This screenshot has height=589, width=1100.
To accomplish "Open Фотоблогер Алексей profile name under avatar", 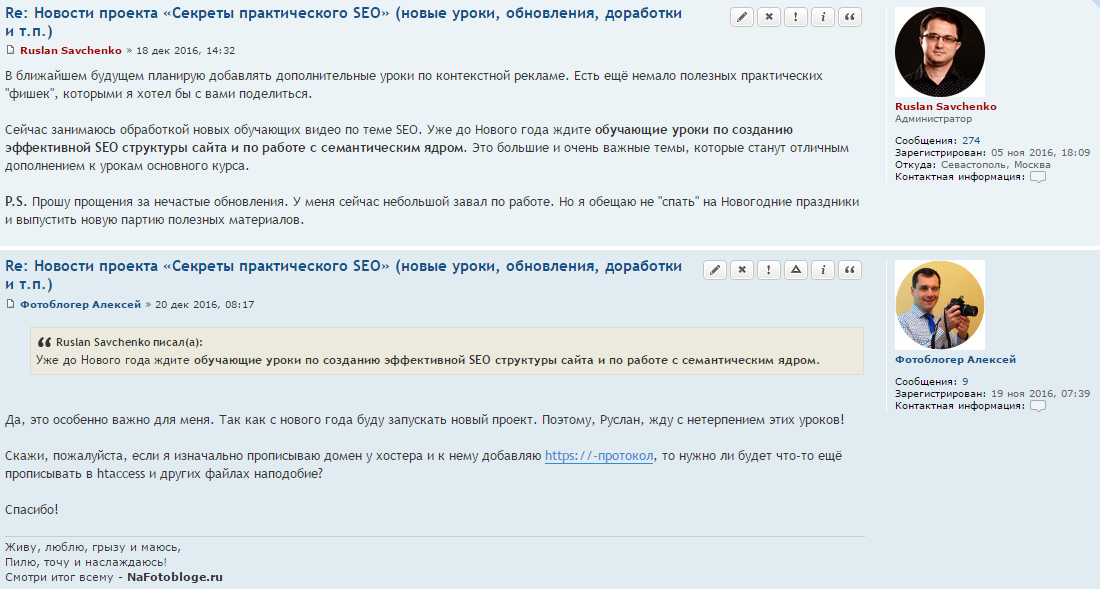I will pyautogui.click(x=955, y=360).
